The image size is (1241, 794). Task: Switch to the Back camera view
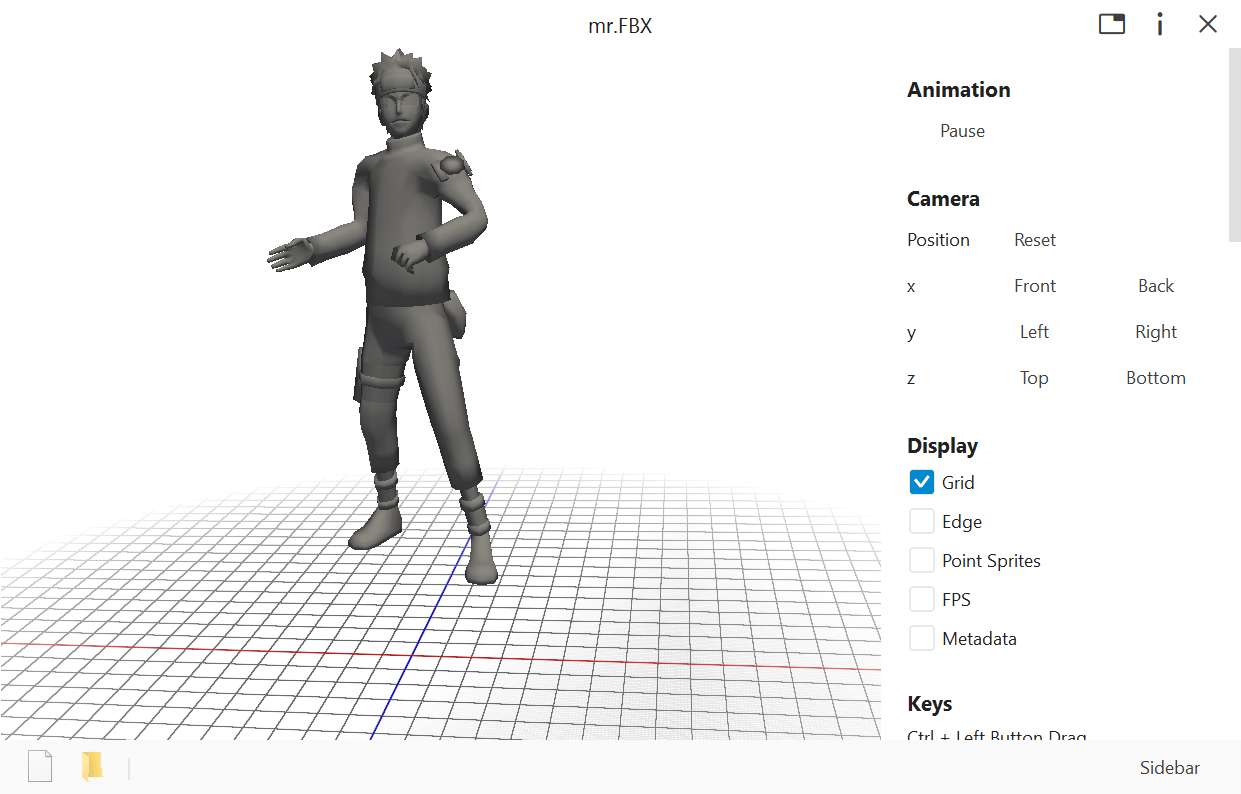pos(1155,286)
